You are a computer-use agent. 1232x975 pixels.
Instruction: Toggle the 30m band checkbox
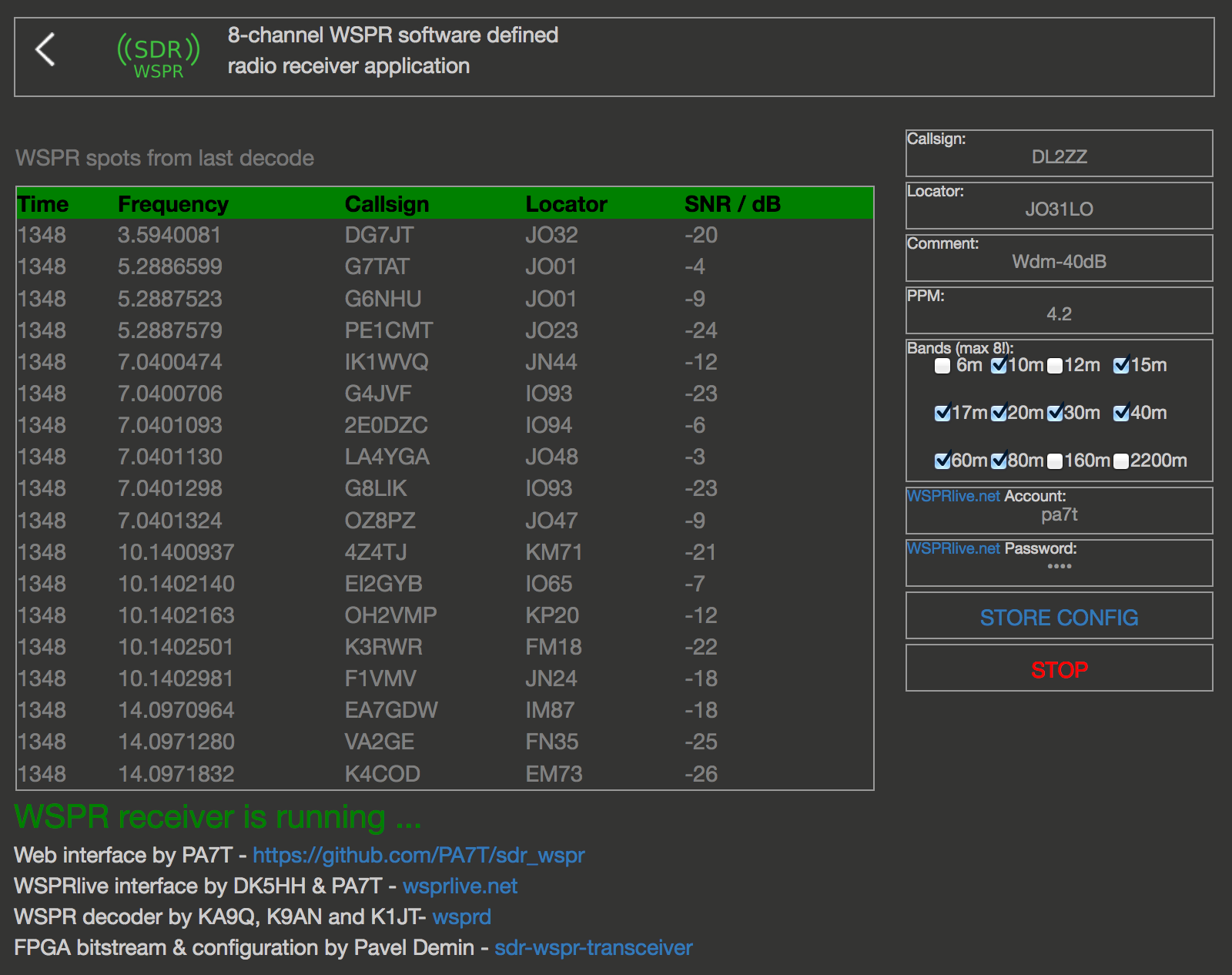point(1055,414)
